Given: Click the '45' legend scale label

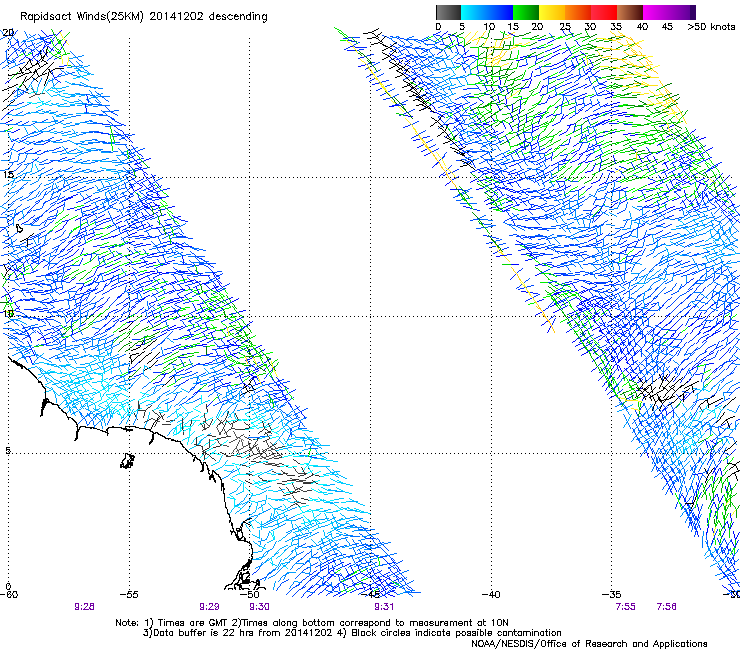Looking at the screenshot, I should pyautogui.click(x=667, y=26).
